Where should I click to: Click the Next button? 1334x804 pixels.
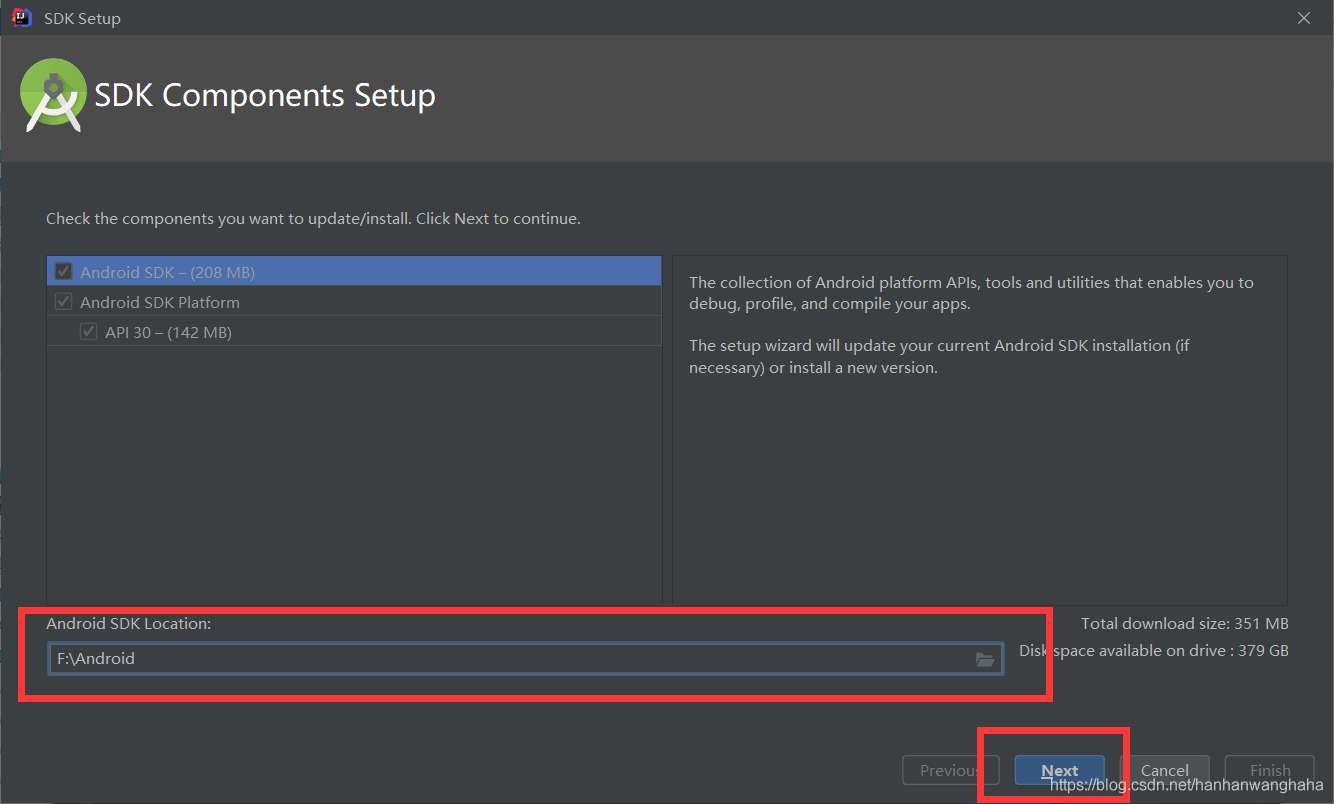(1059, 770)
